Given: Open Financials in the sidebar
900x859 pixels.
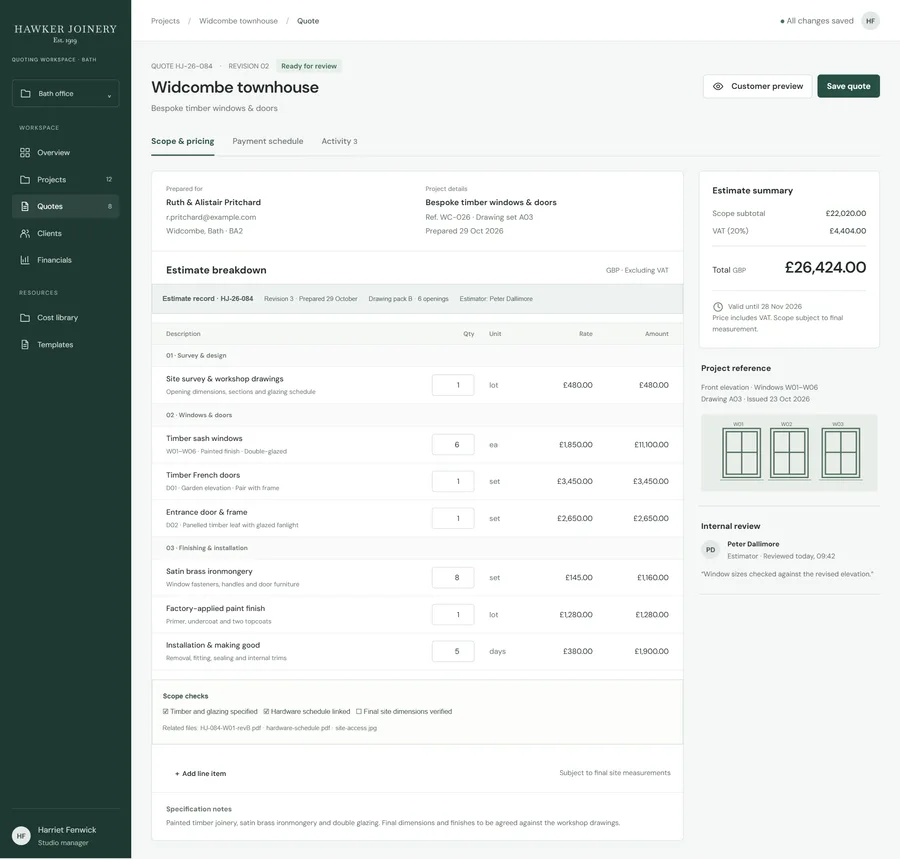Looking at the screenshot, I should [65, 260].
